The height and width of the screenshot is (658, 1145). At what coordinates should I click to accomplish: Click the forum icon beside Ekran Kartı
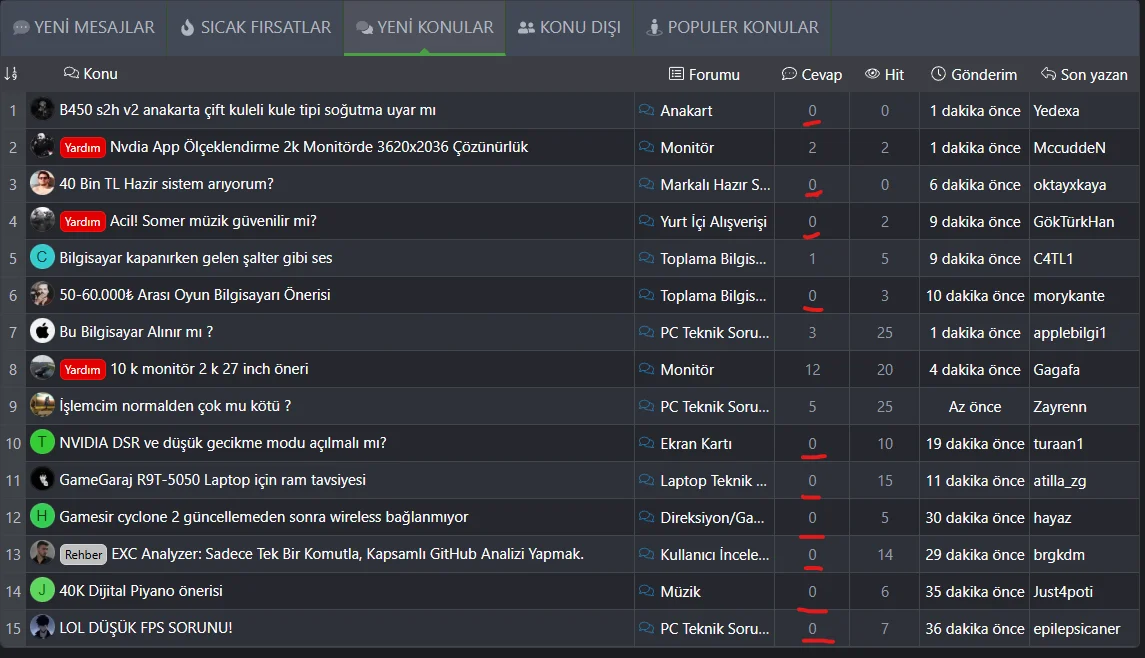647,444
